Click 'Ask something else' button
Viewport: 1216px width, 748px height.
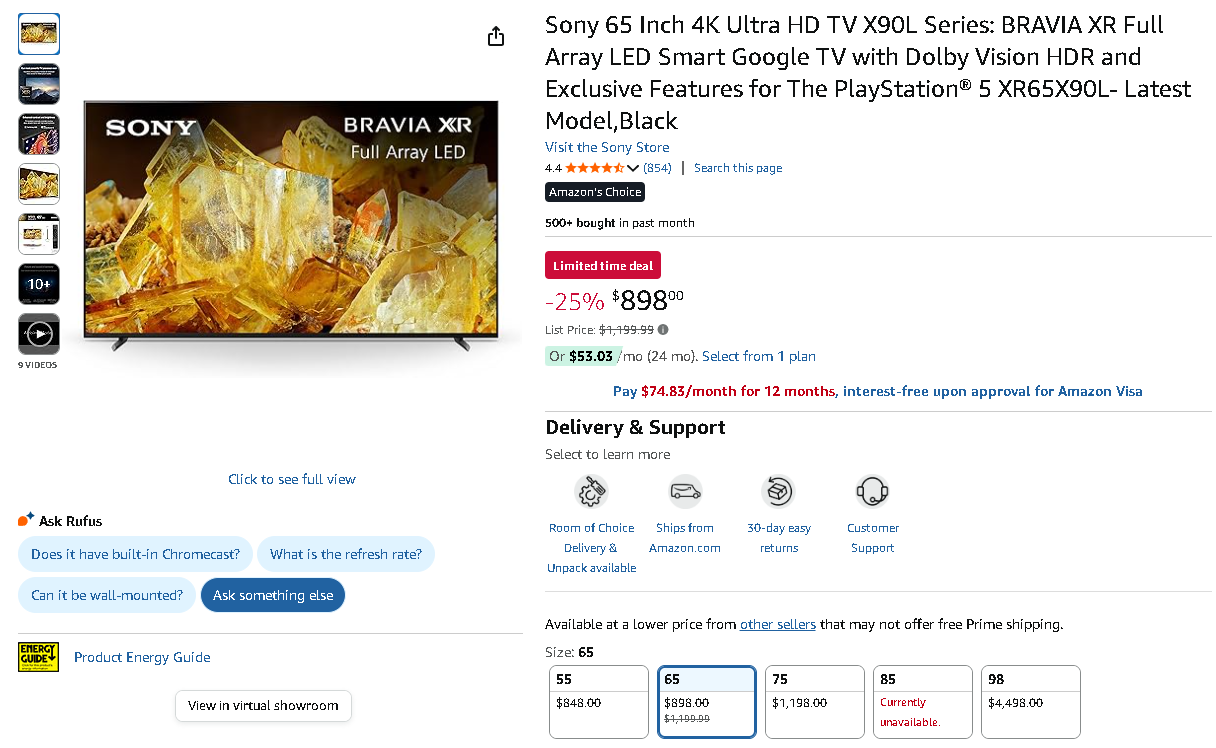pos(273,595)
